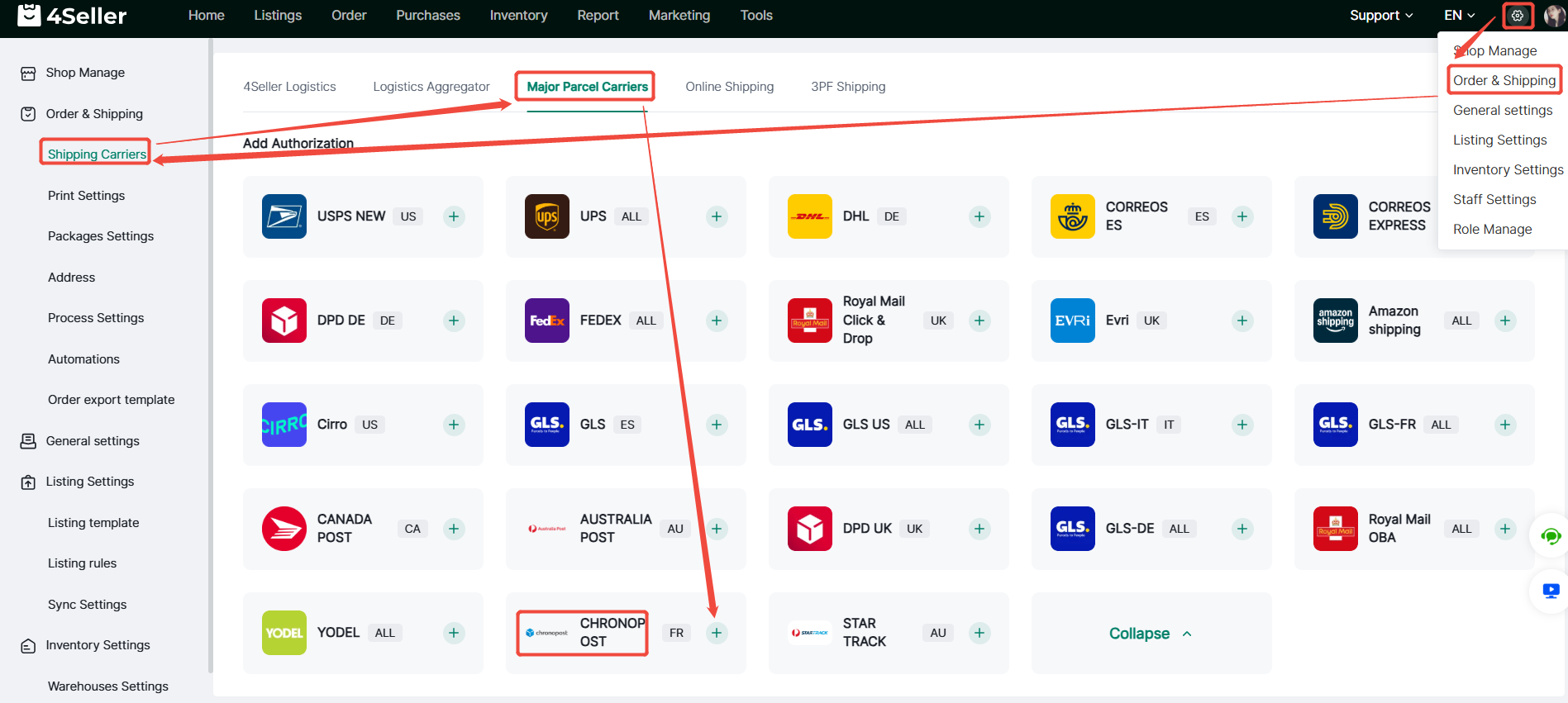Open Packages Settings in sidebar
Image resolution: width=1568 pixels, height=703 pixels.
click(101, 236)
